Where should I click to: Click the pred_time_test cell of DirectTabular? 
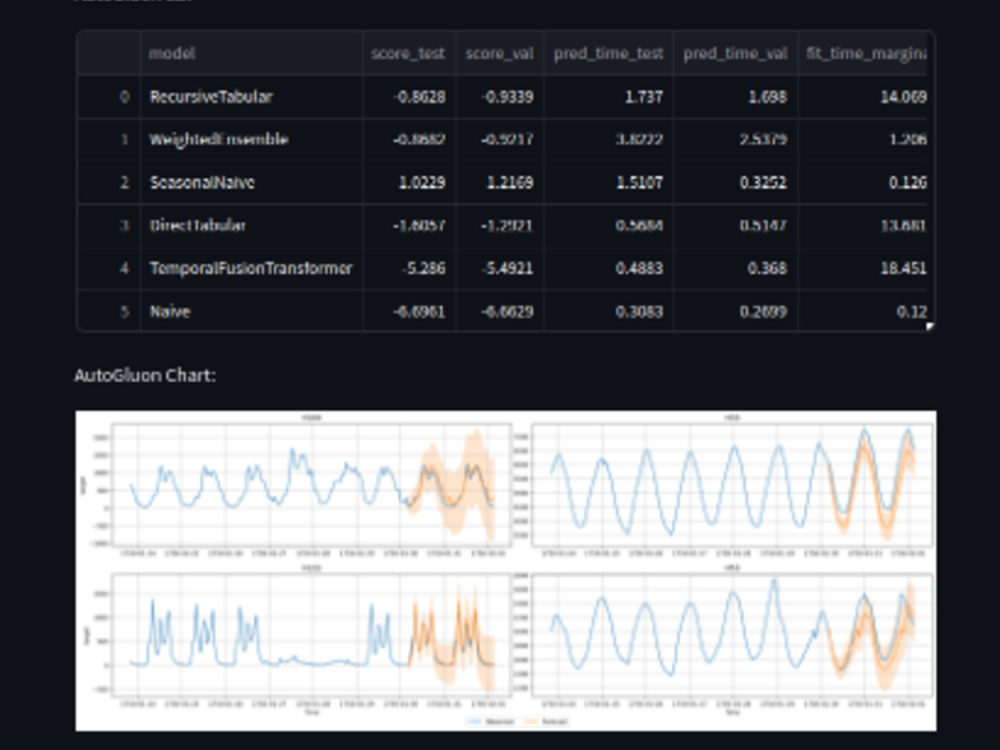(x=608, y=225)
